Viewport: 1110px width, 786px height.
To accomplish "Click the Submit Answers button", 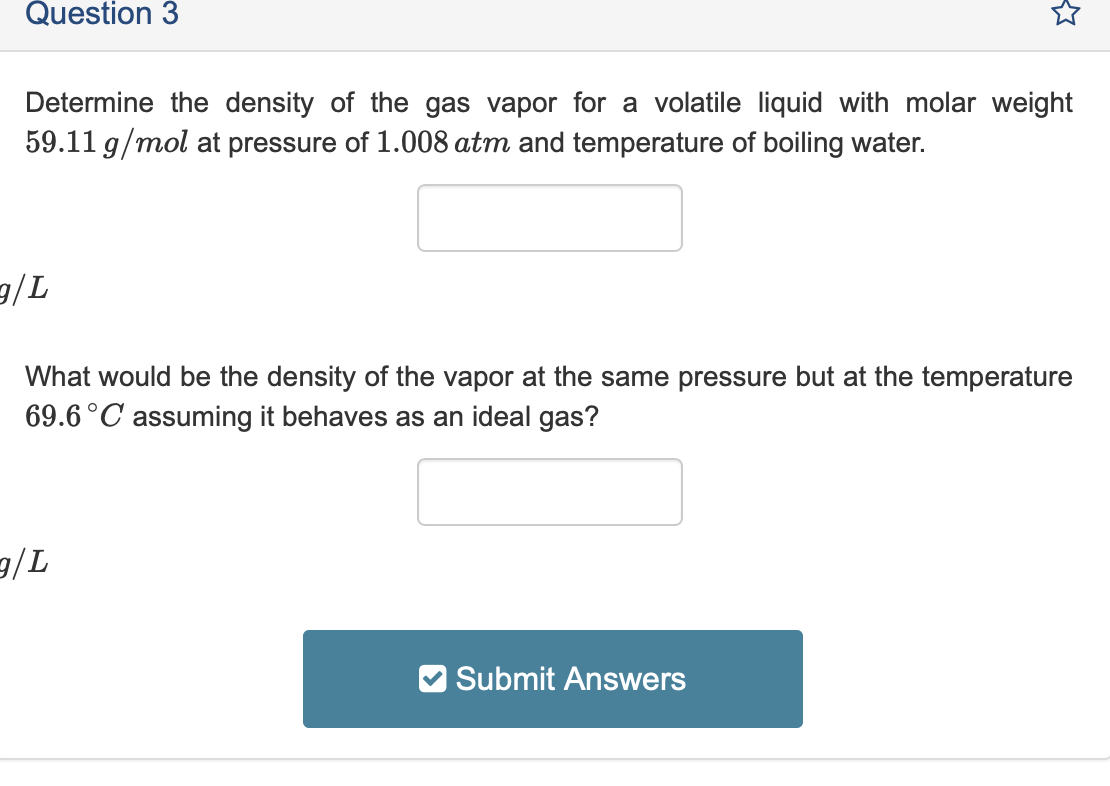I will point(553,679).
